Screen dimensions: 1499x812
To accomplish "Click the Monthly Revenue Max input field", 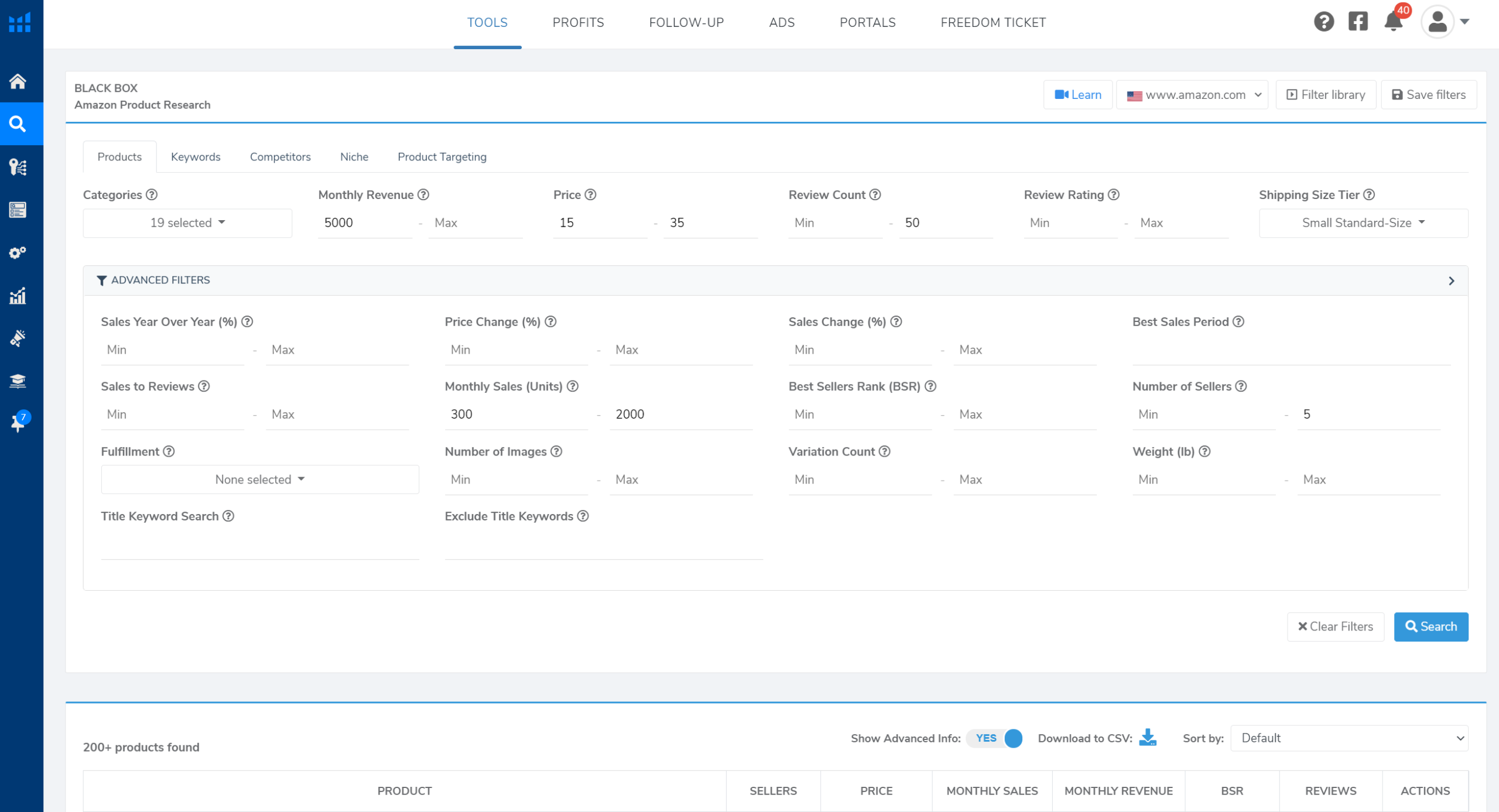I will point(474,223).
